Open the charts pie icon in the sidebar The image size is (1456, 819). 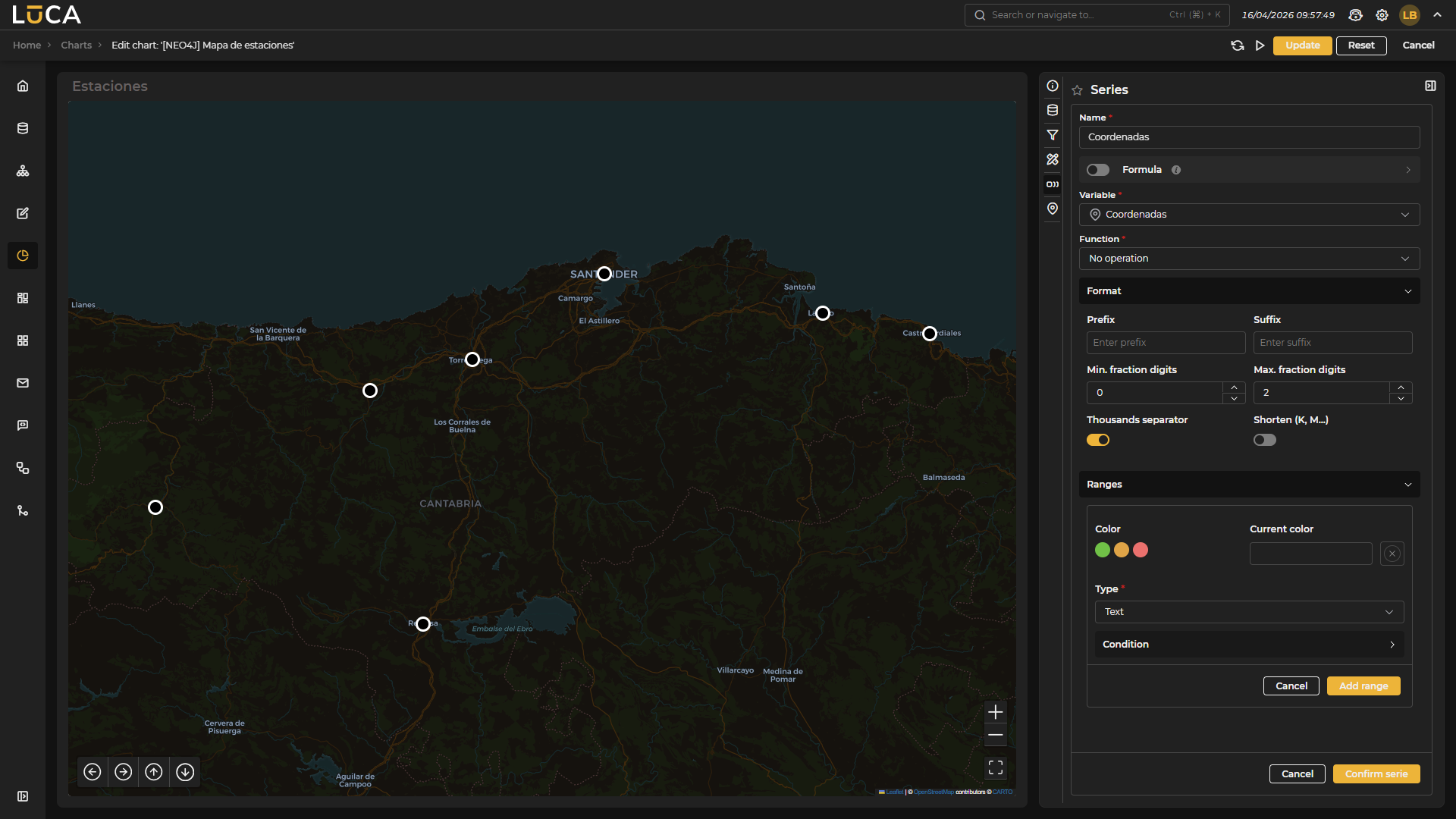23,256
